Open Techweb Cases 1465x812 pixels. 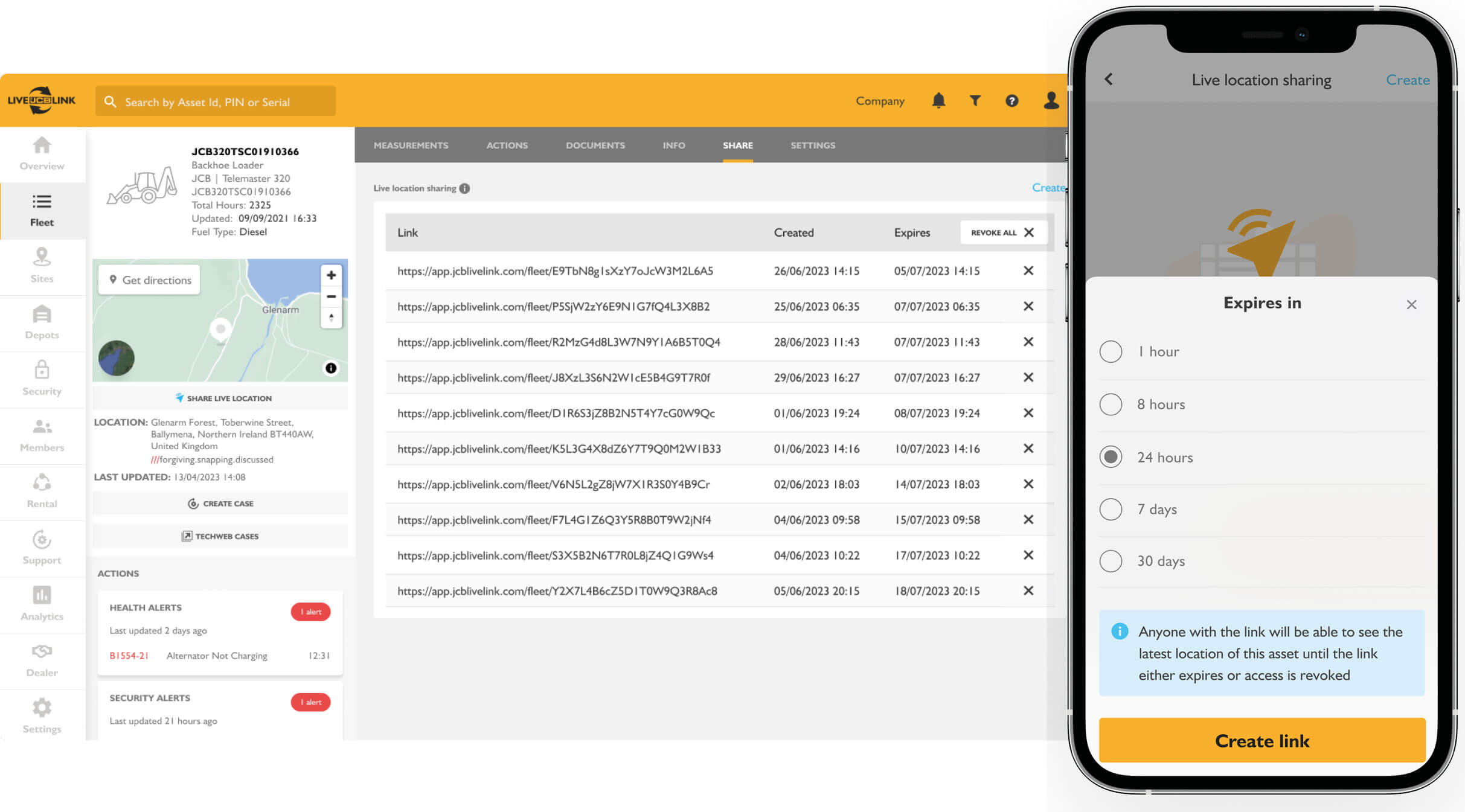click(220, 536)
